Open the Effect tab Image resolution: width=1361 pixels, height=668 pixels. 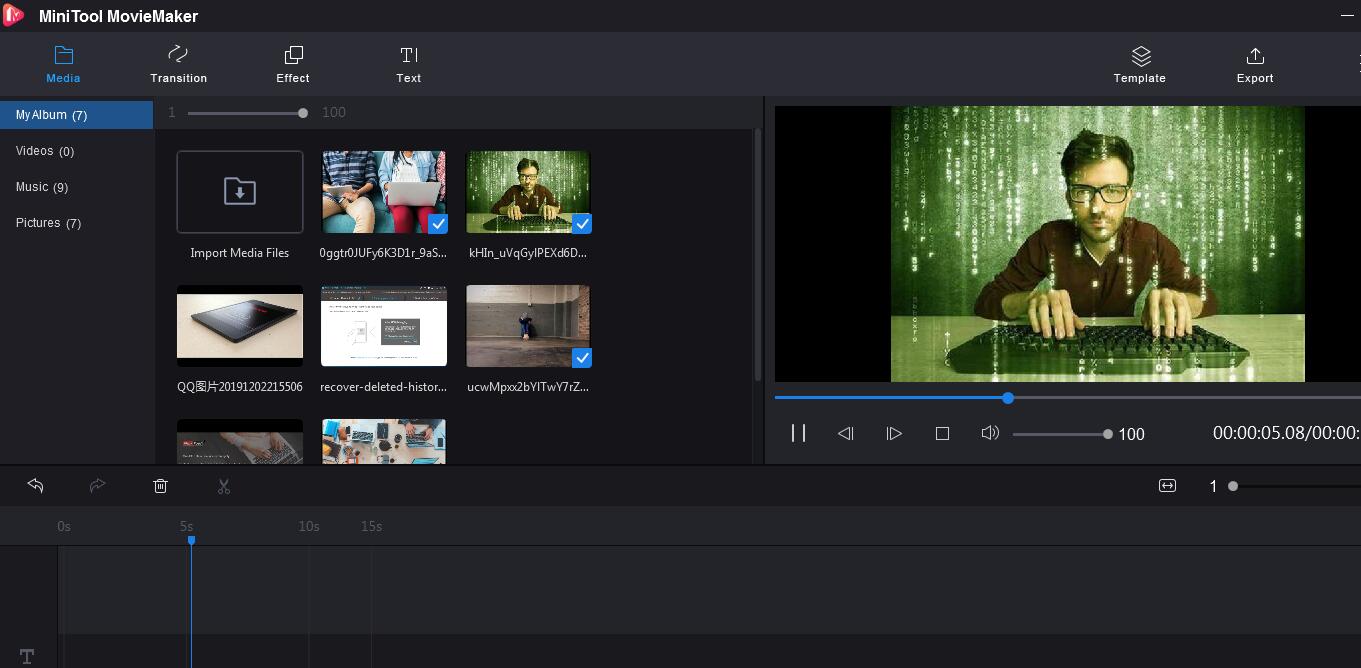(293, 64)
